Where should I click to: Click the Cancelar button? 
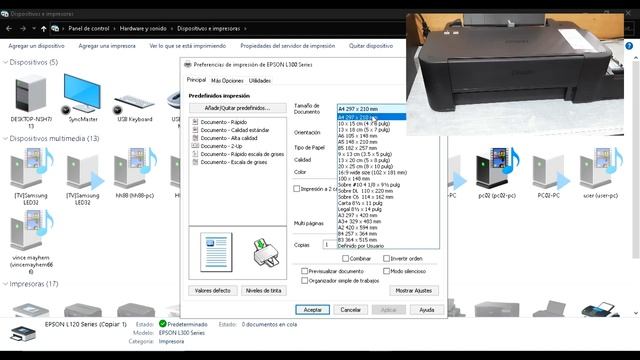(351, 310)
